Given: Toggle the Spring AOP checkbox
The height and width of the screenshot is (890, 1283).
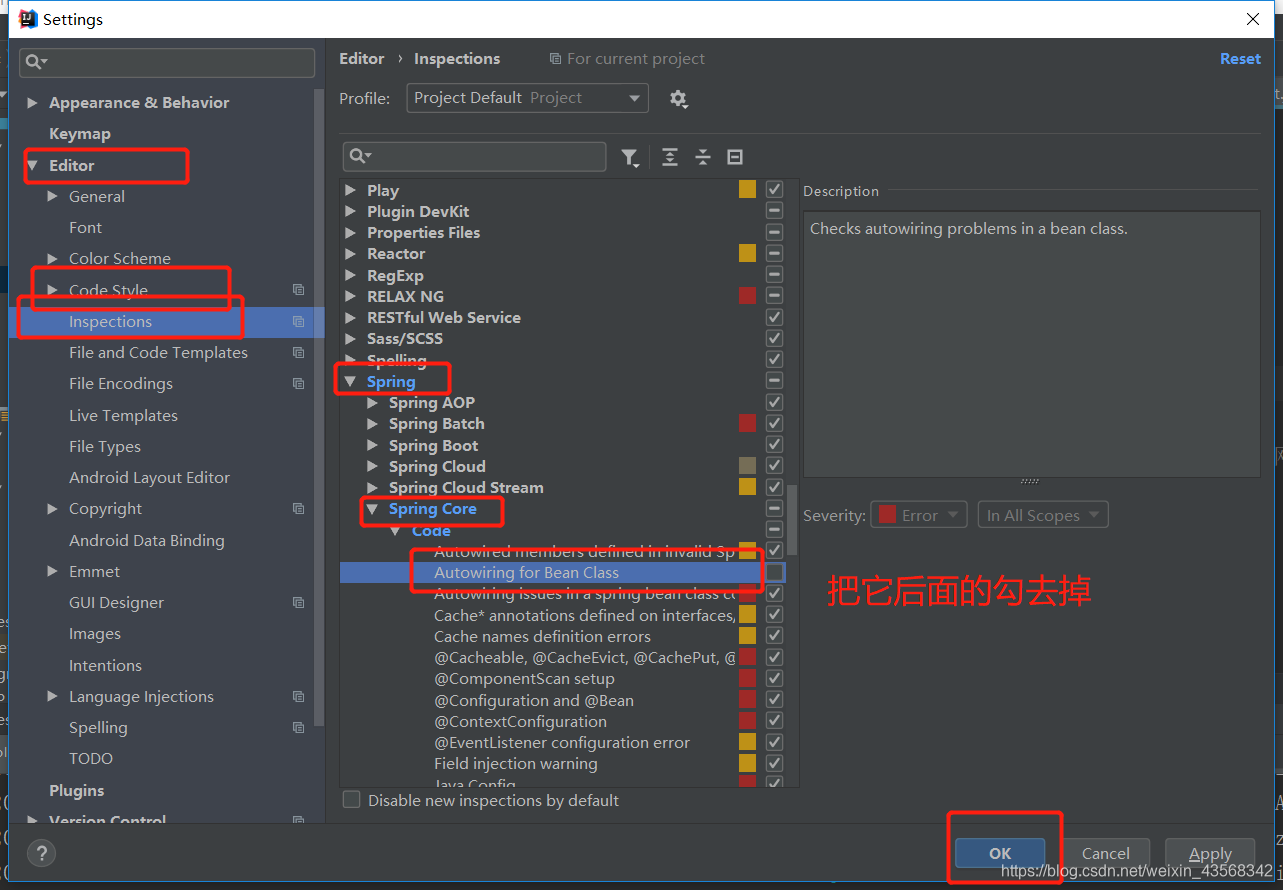Looking at the screenshot, I should click(x=774, y=402).
